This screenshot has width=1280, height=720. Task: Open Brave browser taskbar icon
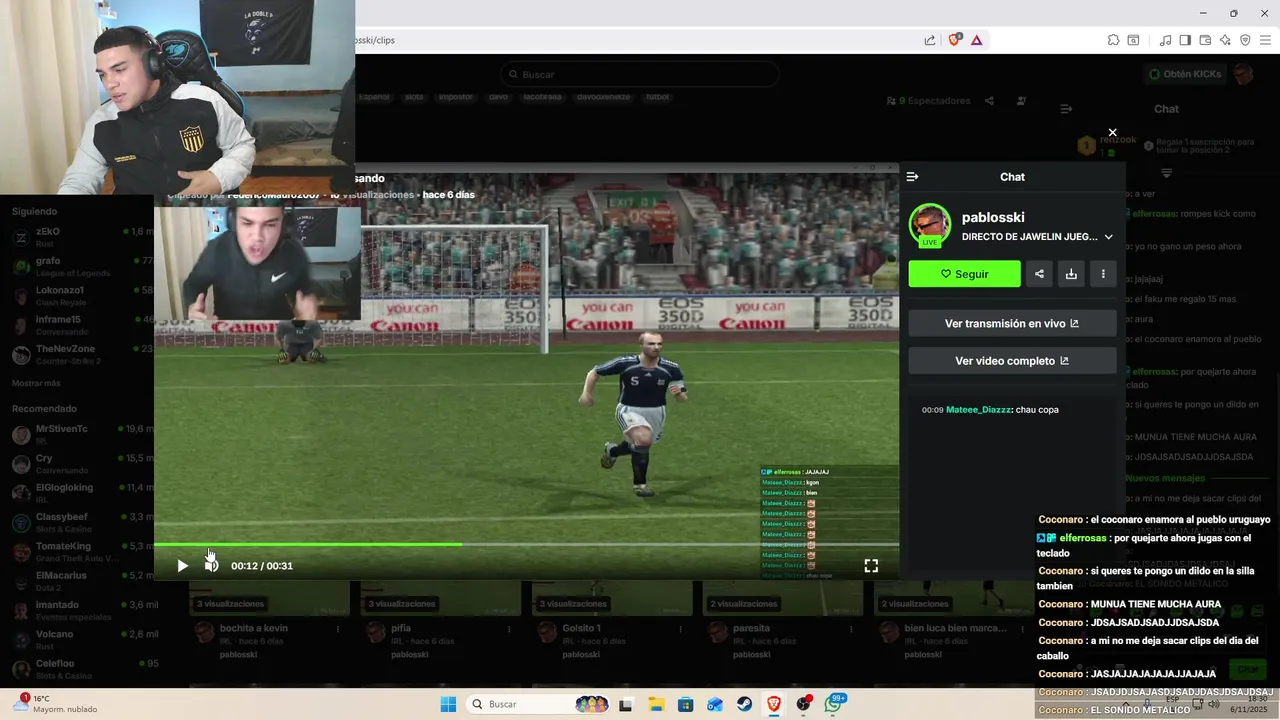tap(774, 704)
